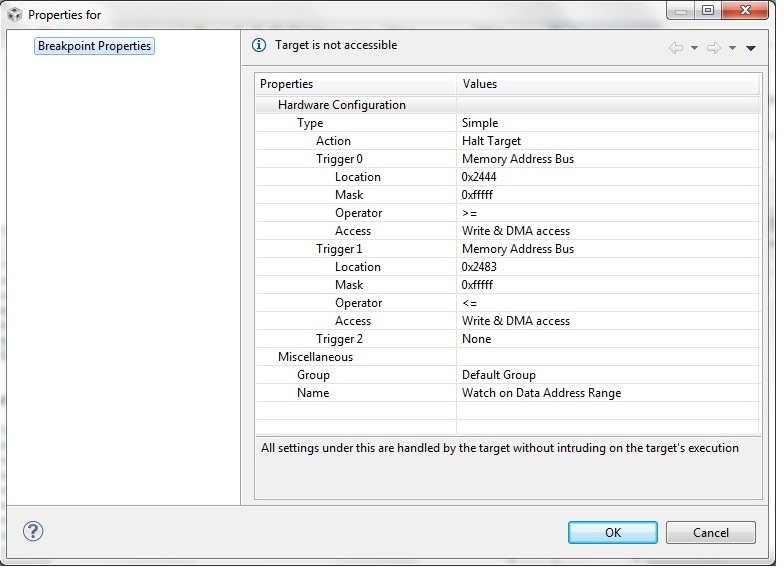Click the help question mark icon
Screen dimensions: 784x573
[x=33, y=532]
